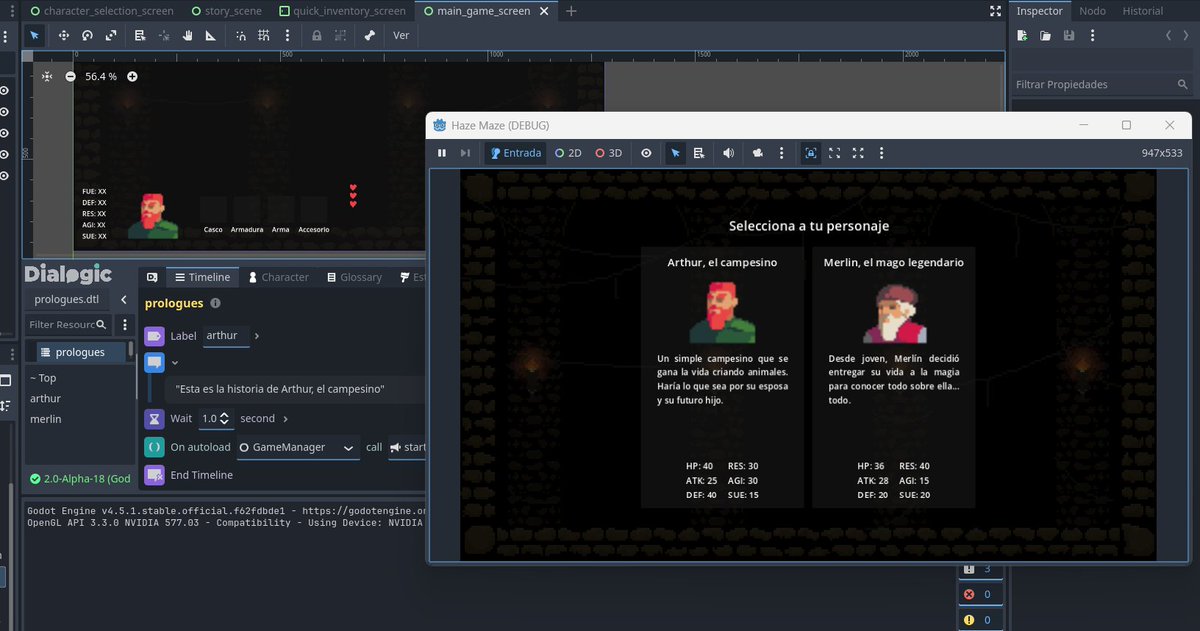Open the Dialogic sidebar three-dot options
Image resolution: width=1200 pixels, height=631 pixels.
[x=124, y=325]
